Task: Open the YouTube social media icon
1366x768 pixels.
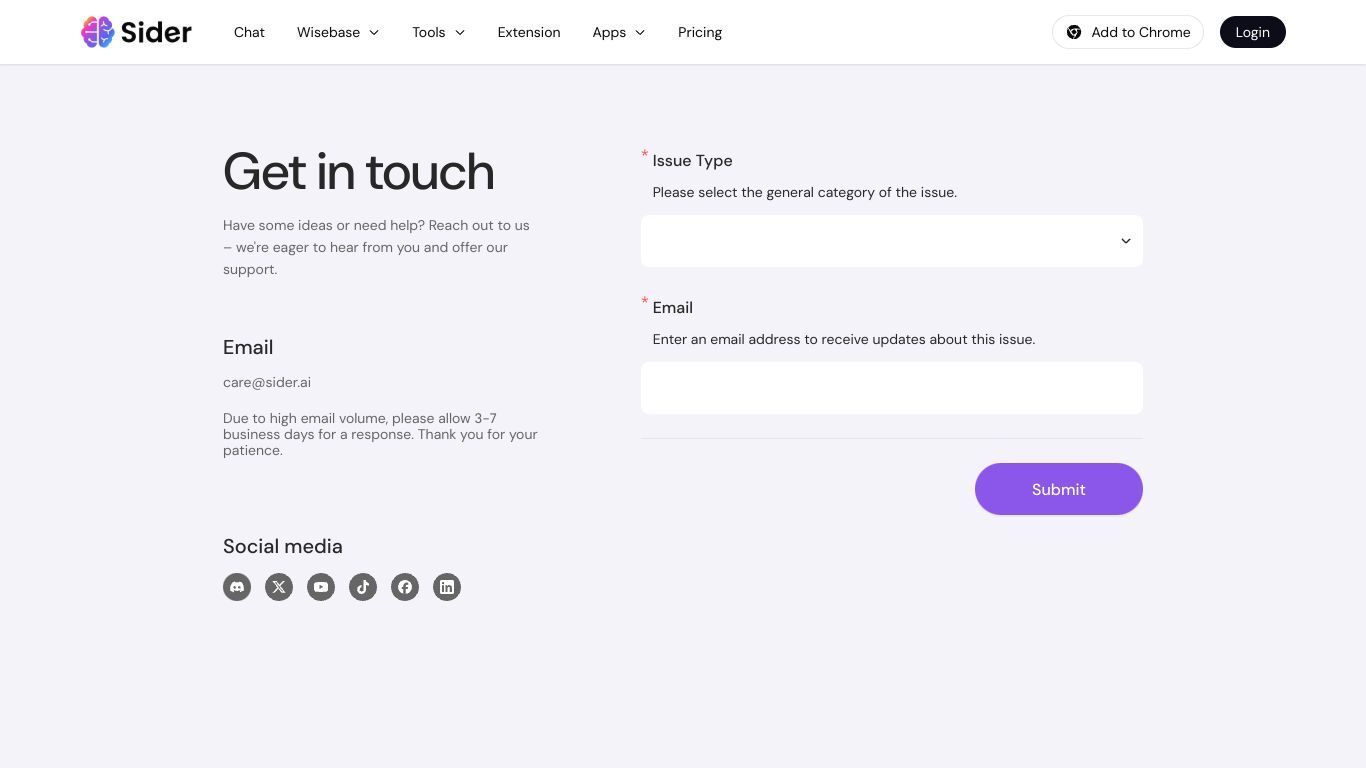Action: pos(321,587)
